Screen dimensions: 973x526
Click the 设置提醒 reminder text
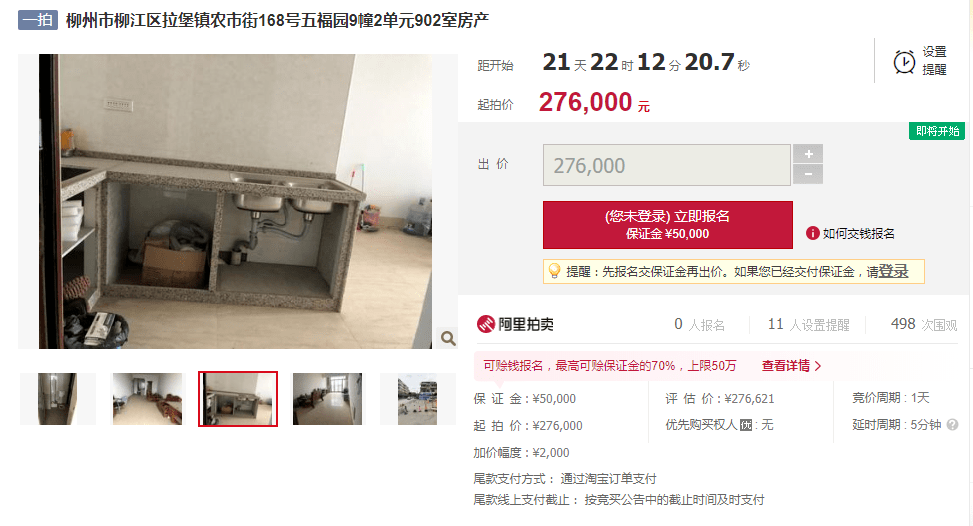coord(935,61)
